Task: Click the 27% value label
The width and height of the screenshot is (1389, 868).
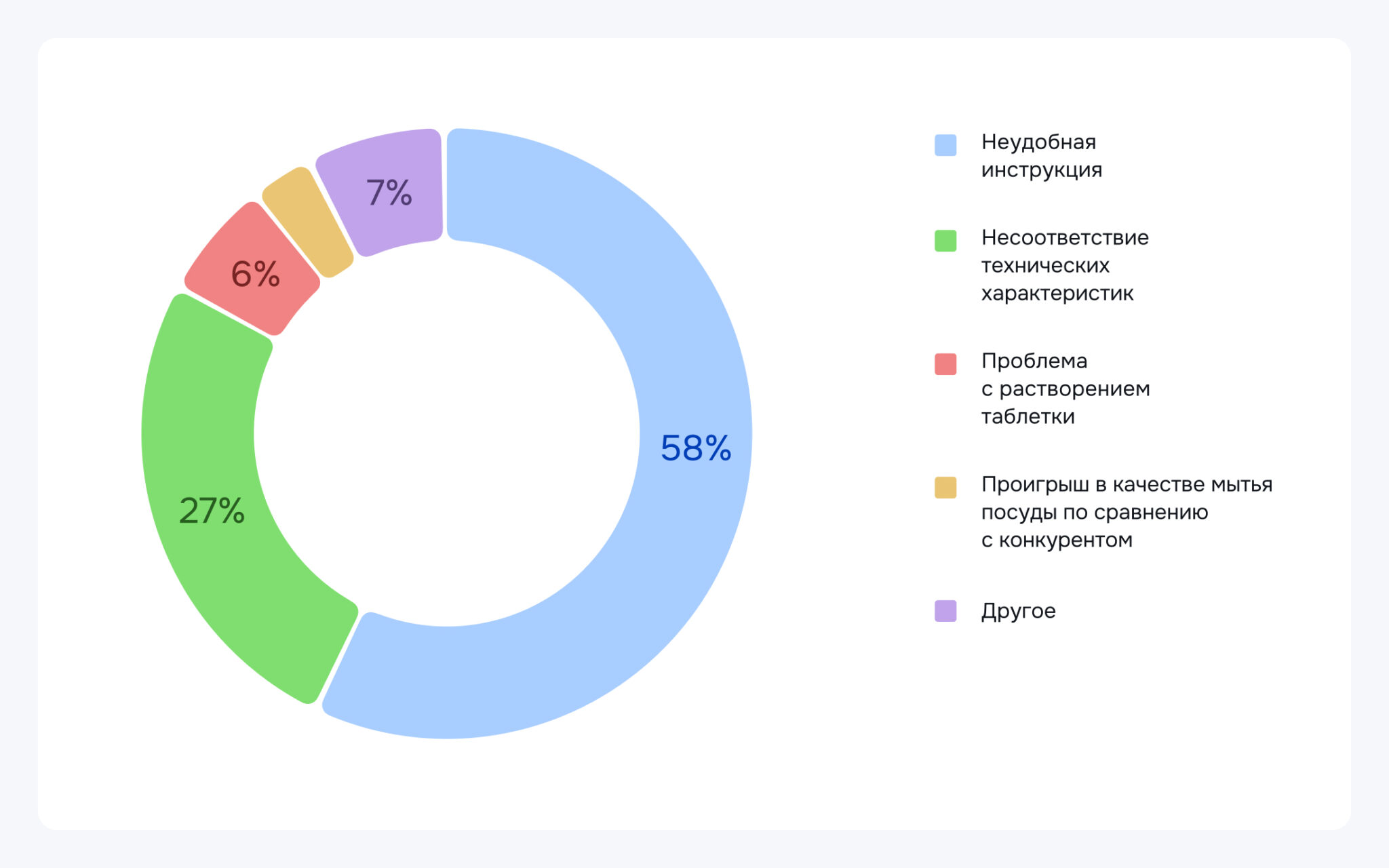Action: point(212,511)
